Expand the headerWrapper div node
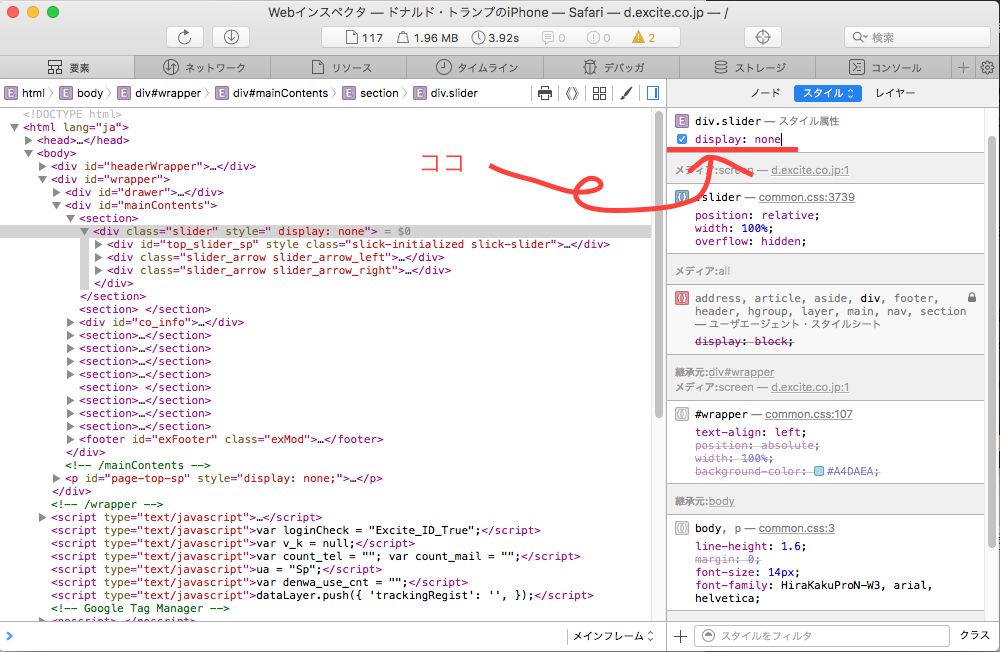 coord(42,167)
